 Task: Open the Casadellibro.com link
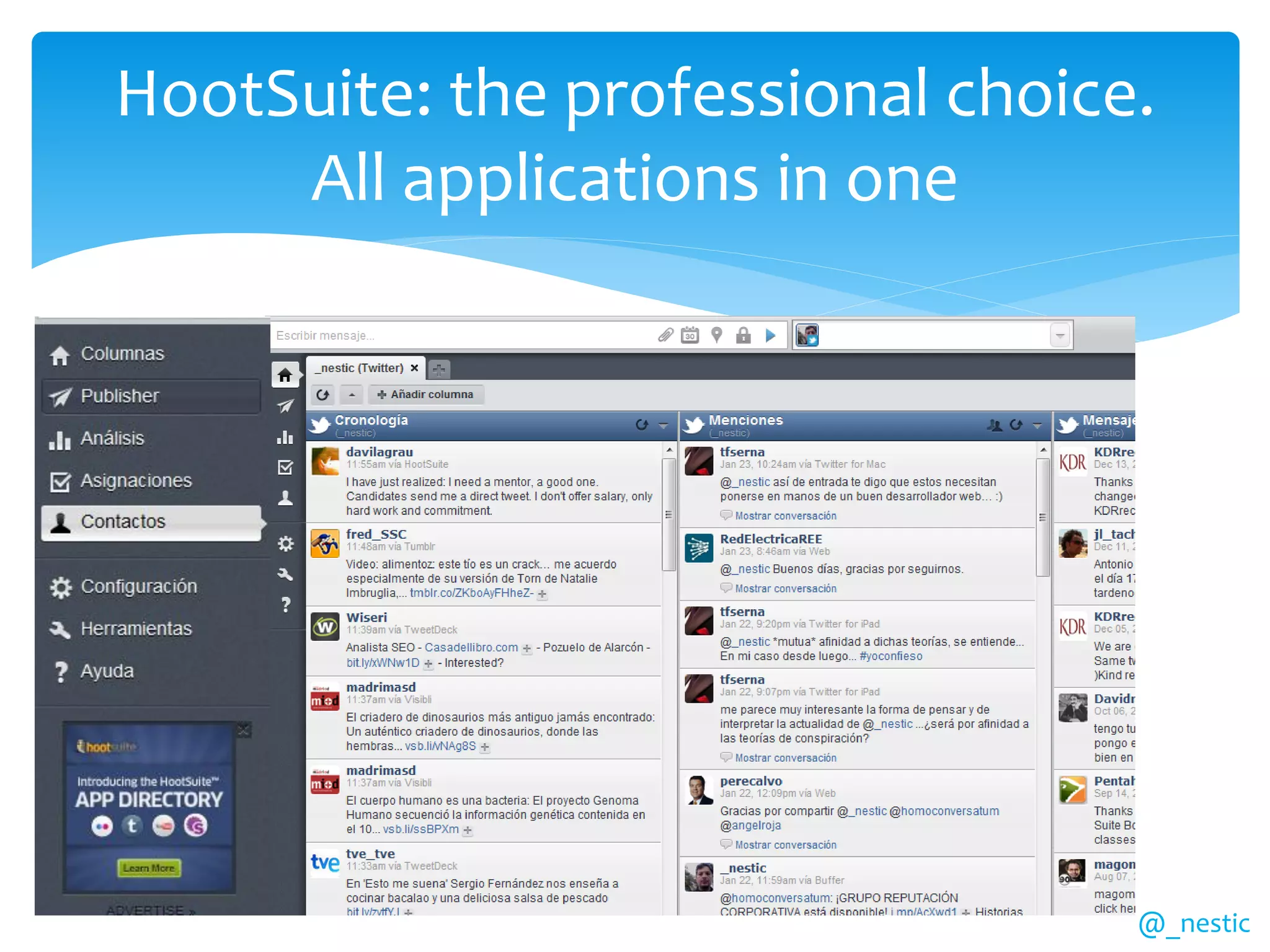[471, 648]
